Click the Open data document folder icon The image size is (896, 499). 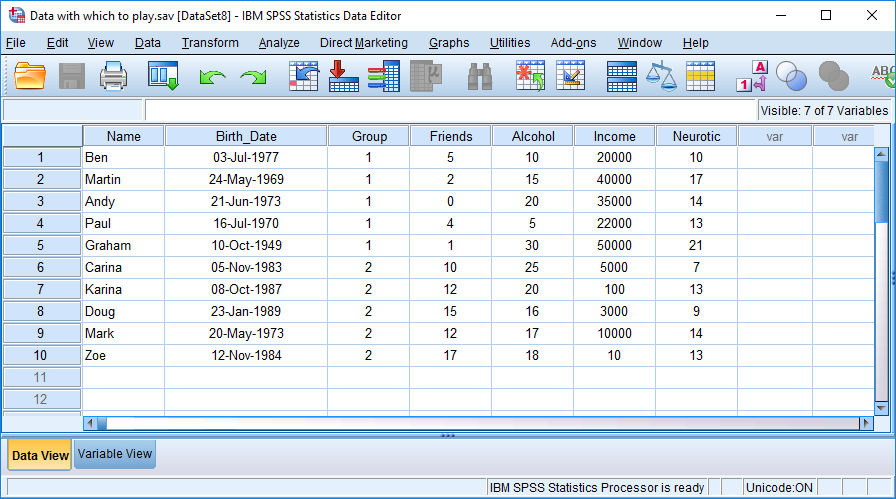pyautogui.click(x=30, y=77)
